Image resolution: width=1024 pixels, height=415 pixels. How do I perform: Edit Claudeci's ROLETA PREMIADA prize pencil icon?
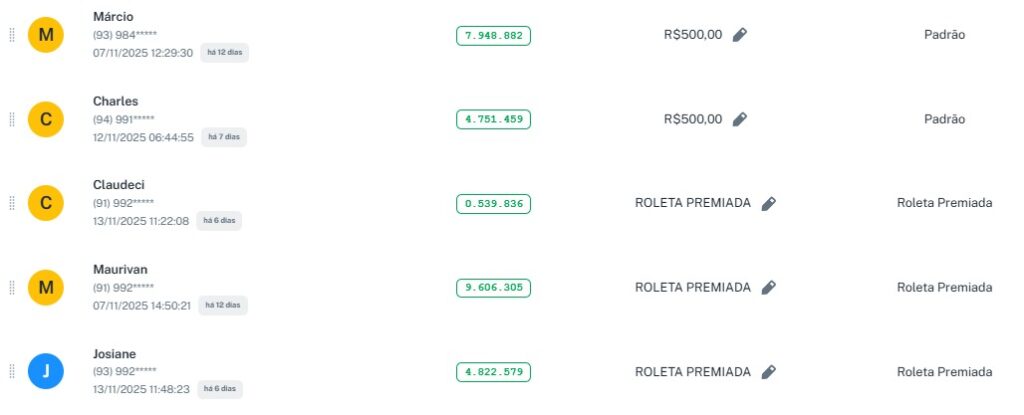(768, 203)
